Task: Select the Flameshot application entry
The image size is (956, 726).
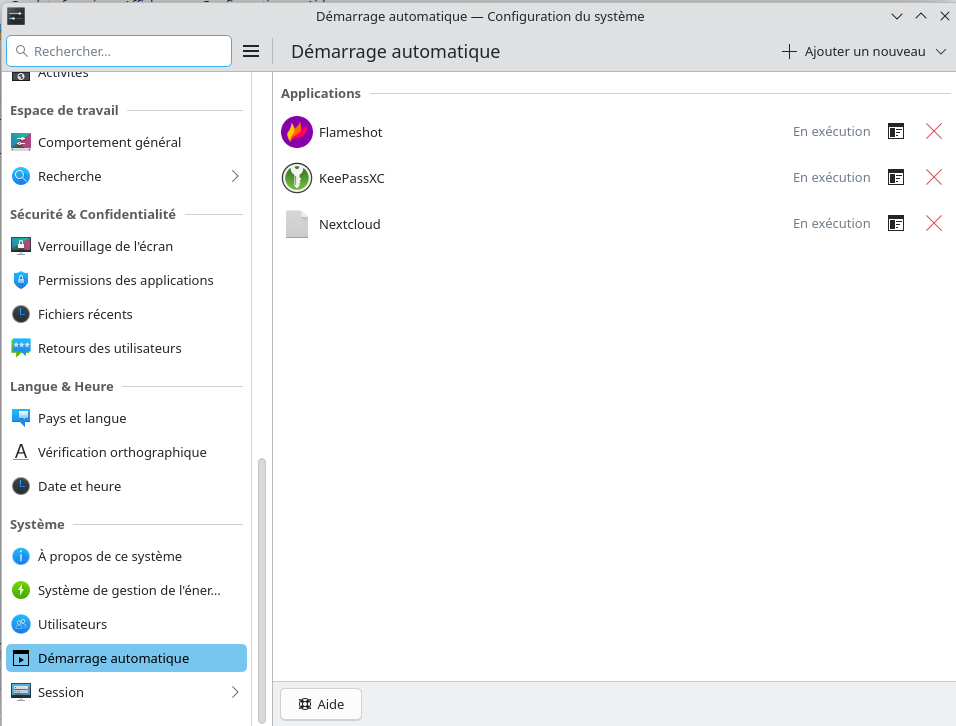Action: tap(350, 132)
